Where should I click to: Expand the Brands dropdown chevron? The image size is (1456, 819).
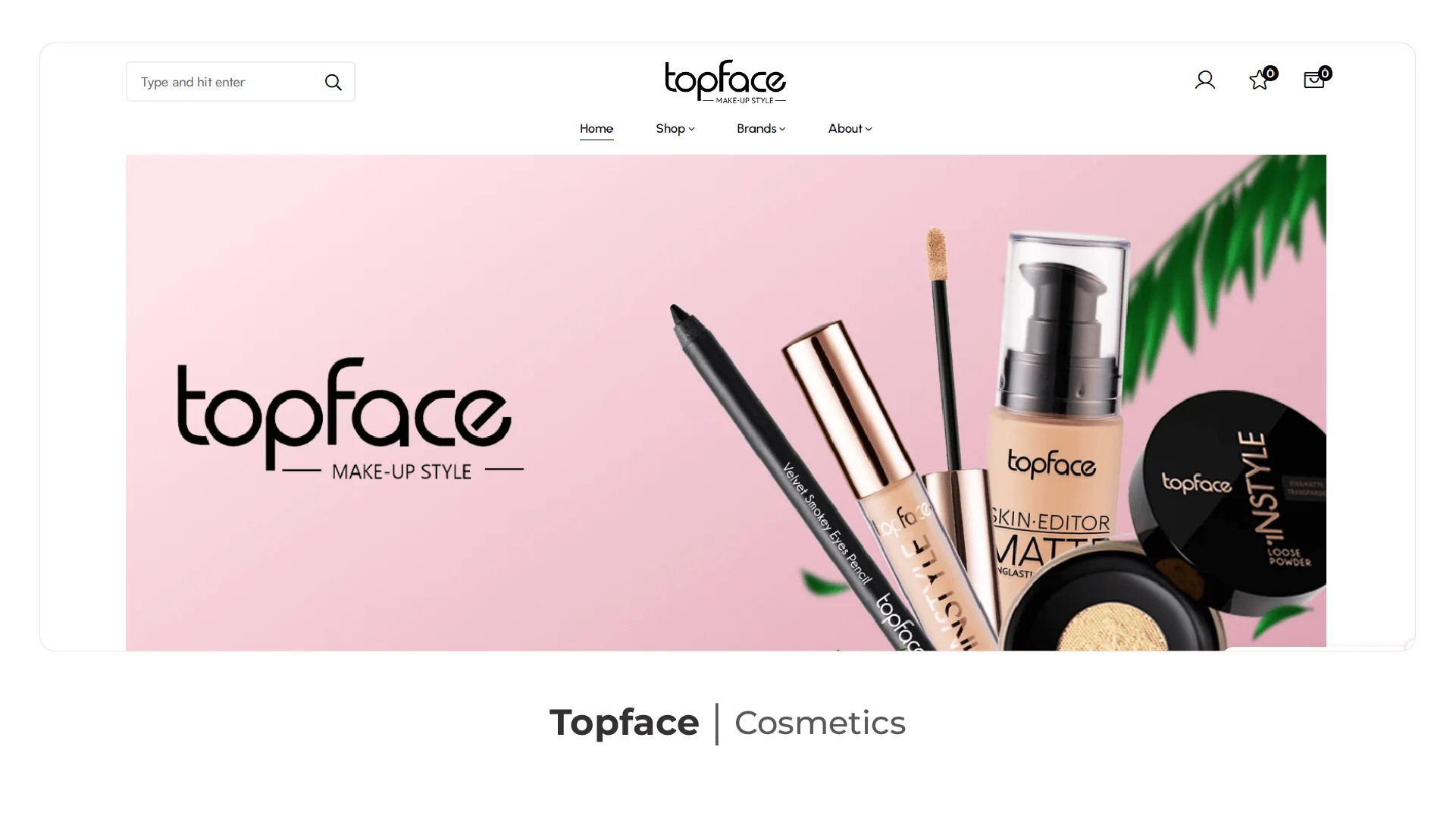(782, 130)
